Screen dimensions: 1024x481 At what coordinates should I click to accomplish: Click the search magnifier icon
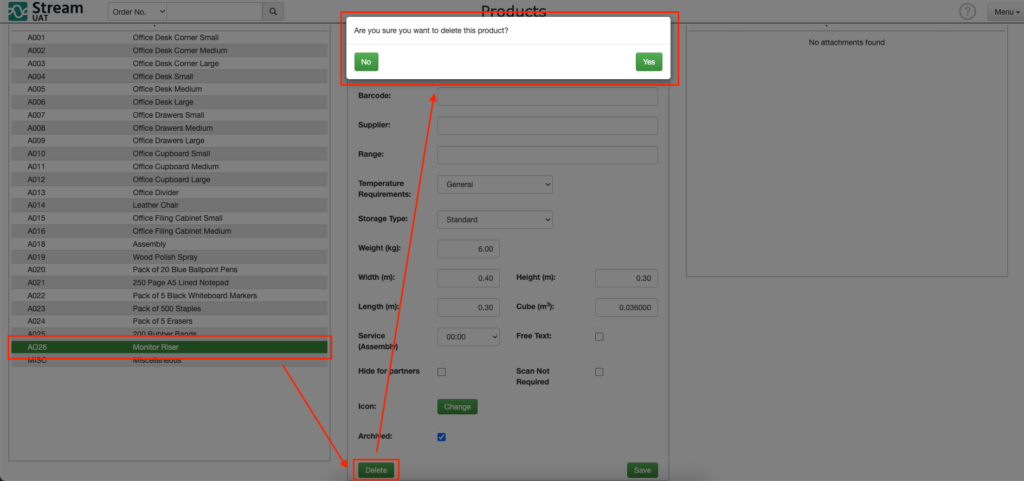tap(273, 11)
